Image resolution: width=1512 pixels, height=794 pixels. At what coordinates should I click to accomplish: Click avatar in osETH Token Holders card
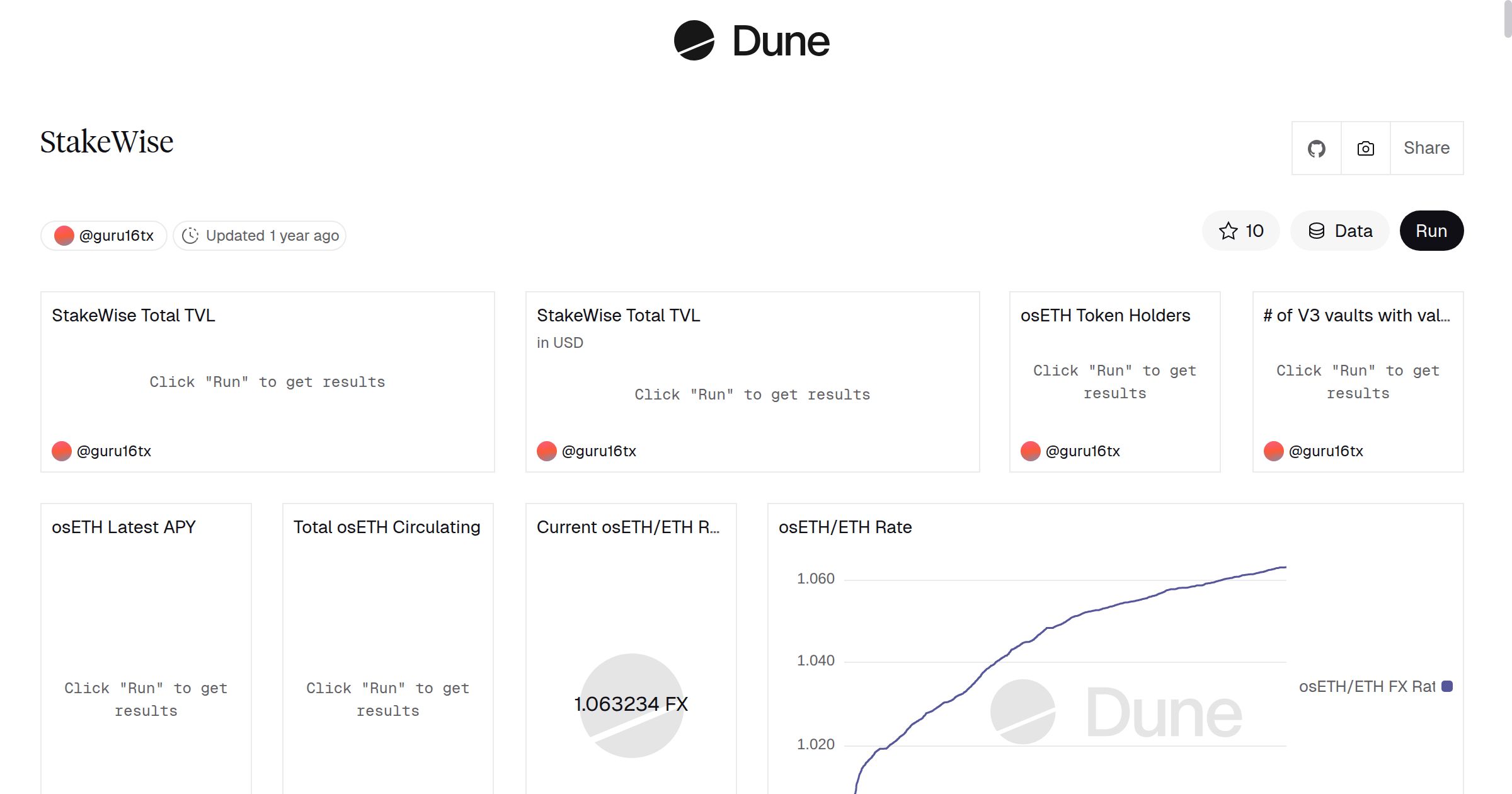[x=1030, y=451]
